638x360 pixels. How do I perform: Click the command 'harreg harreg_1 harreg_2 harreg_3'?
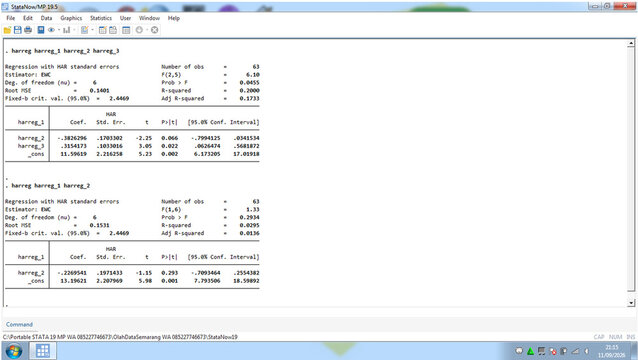click(65, 51)
